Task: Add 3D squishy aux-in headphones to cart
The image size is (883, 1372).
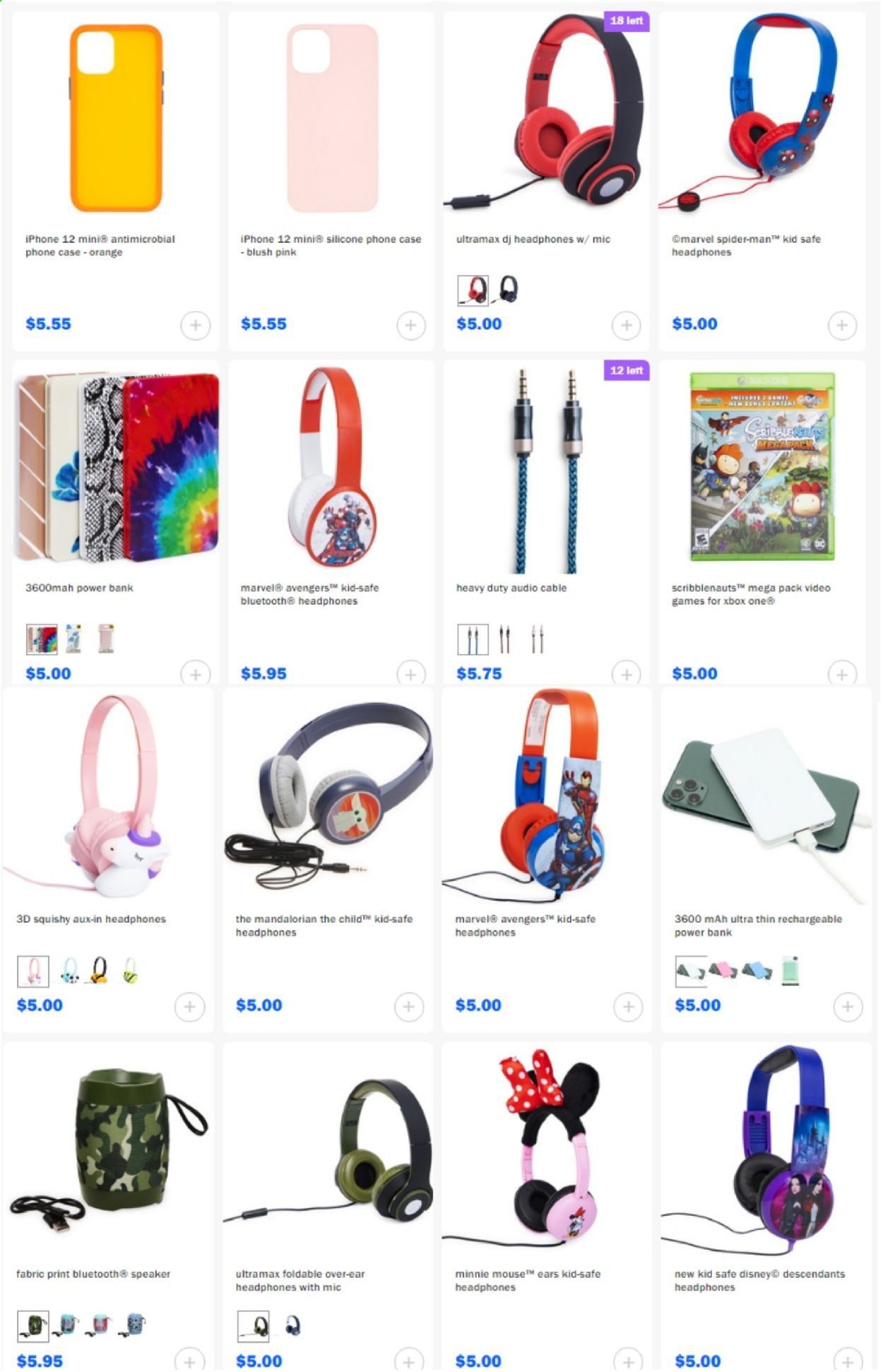Action: 189,1007
